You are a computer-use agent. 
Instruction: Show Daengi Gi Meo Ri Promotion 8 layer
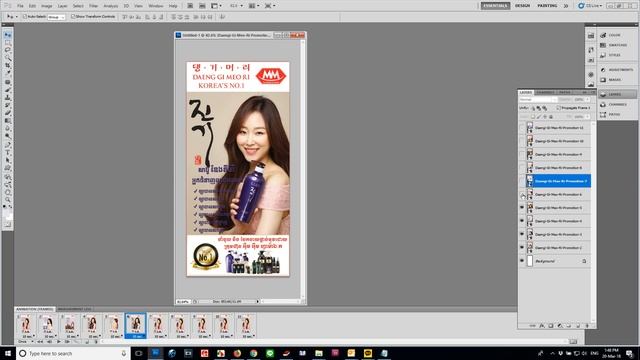(x=522, y=168)
